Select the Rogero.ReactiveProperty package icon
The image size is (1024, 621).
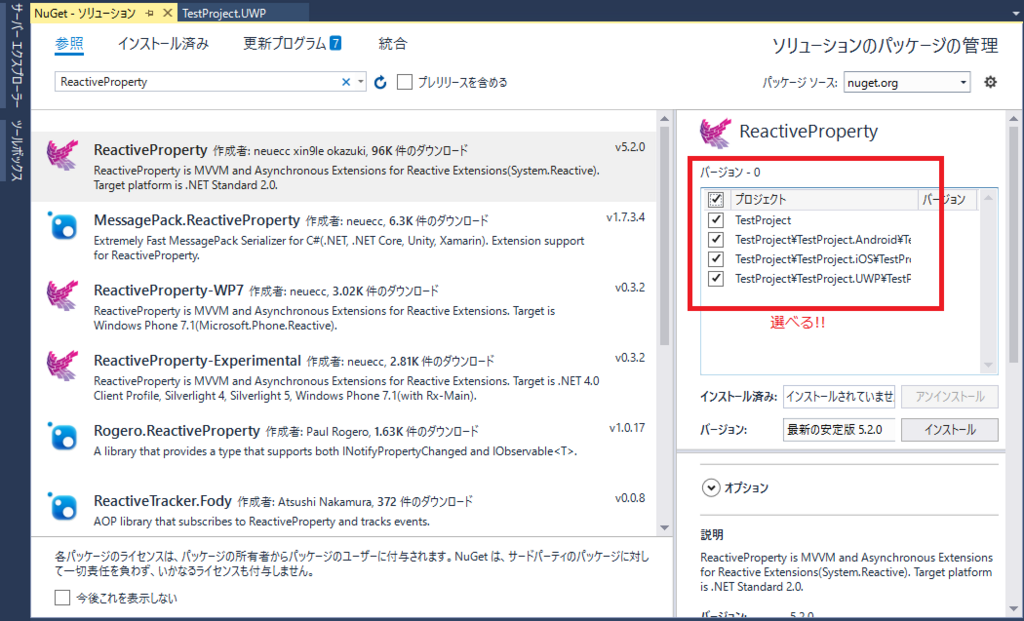point(63,436)
